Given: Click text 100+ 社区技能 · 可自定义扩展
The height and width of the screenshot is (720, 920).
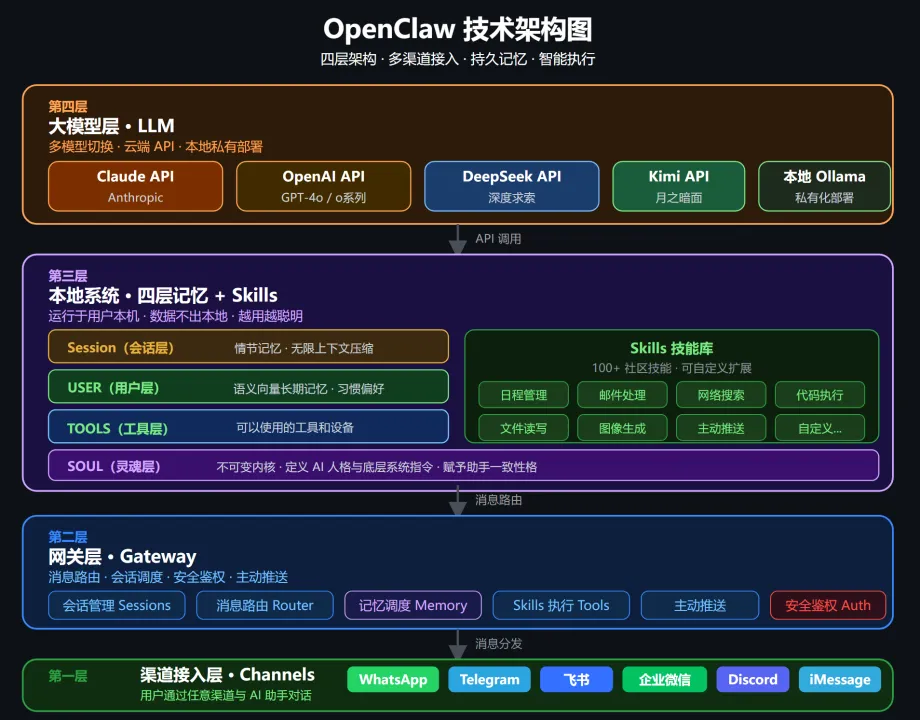Looking at the screenshot, I should pyautogui.click(x=672, y=368).
